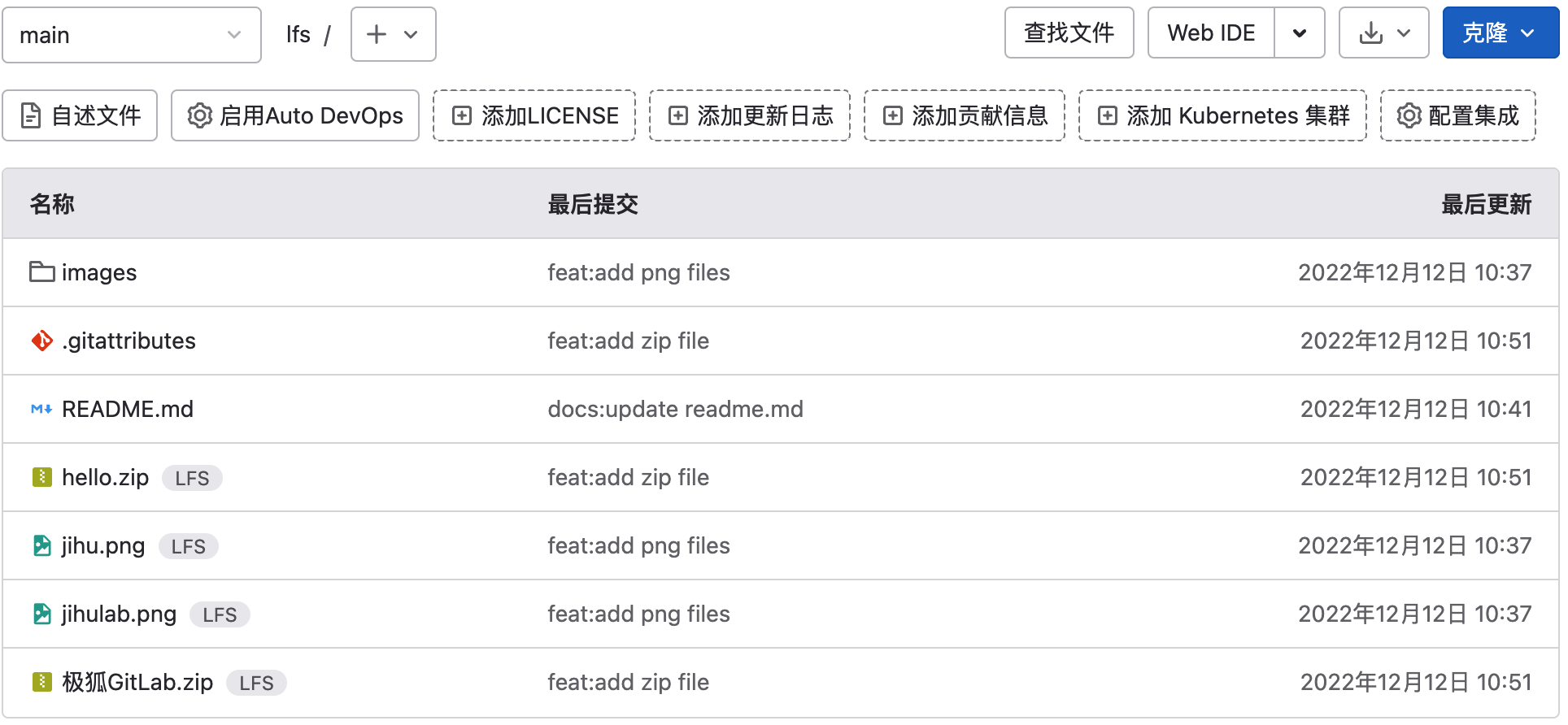Click the 查找文件 button

point(1069,33)
